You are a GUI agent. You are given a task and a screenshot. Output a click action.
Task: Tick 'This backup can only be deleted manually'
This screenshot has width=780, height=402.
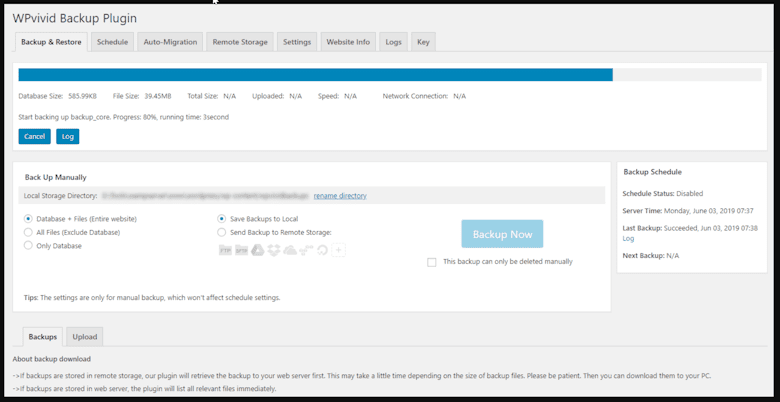coord(432,262)
